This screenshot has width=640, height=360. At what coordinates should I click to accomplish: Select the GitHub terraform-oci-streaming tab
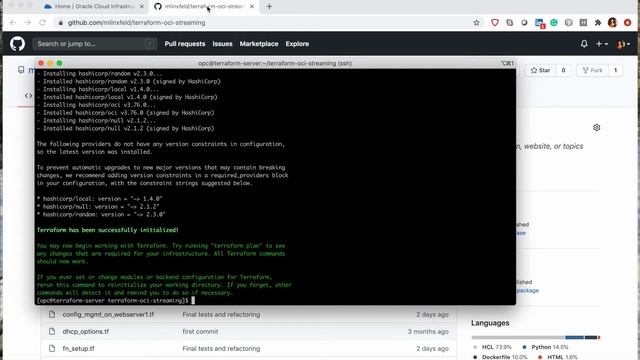pos(204,7)
